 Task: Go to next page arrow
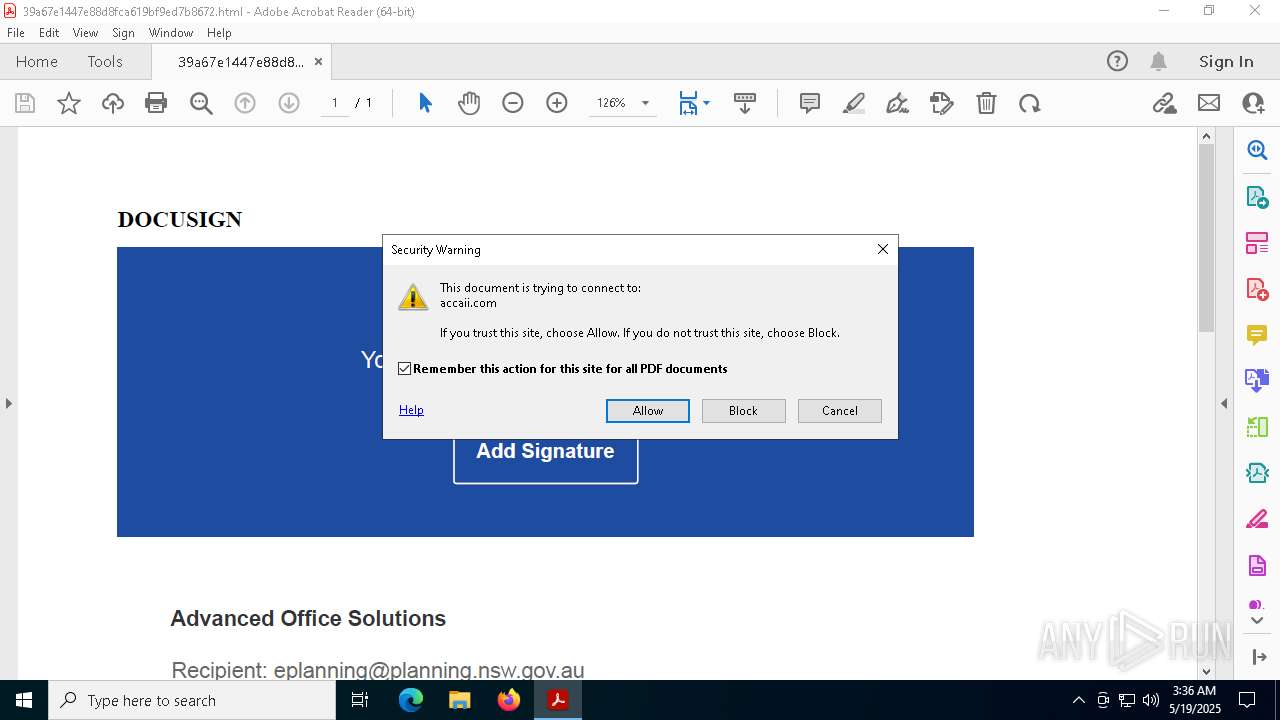pos(289,103)
